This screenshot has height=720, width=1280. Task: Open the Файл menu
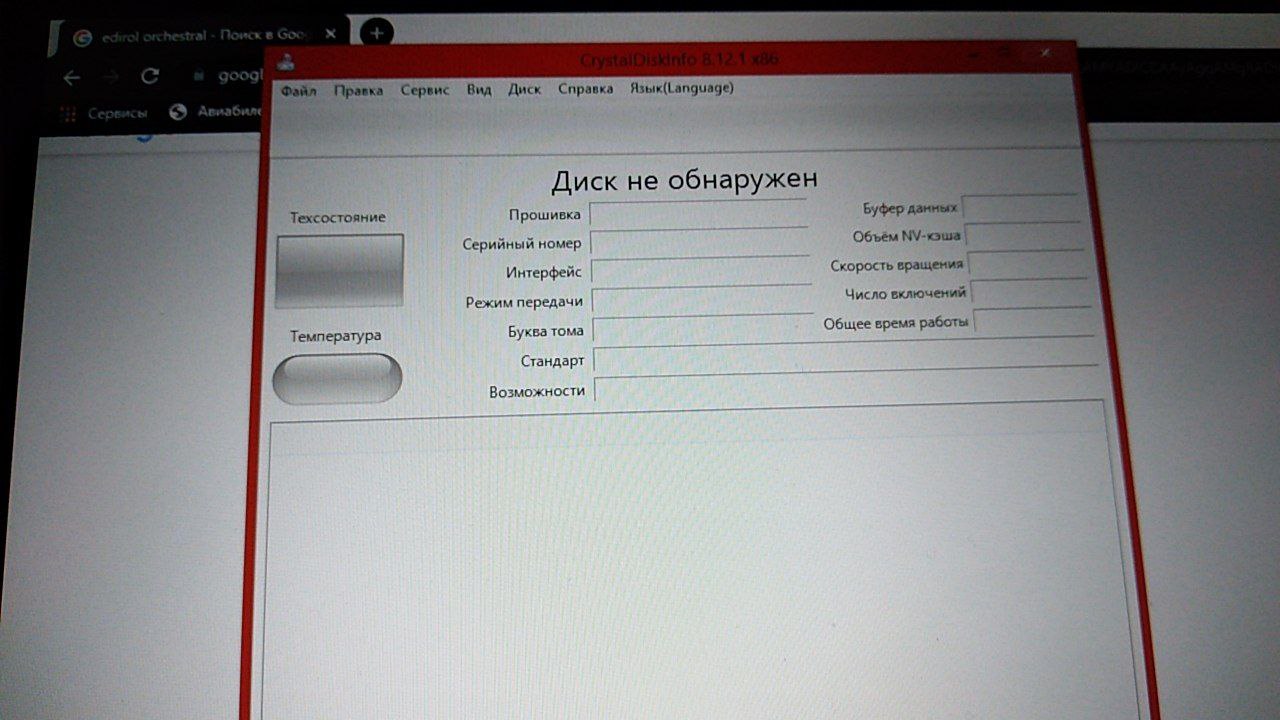tap(298, 91)
